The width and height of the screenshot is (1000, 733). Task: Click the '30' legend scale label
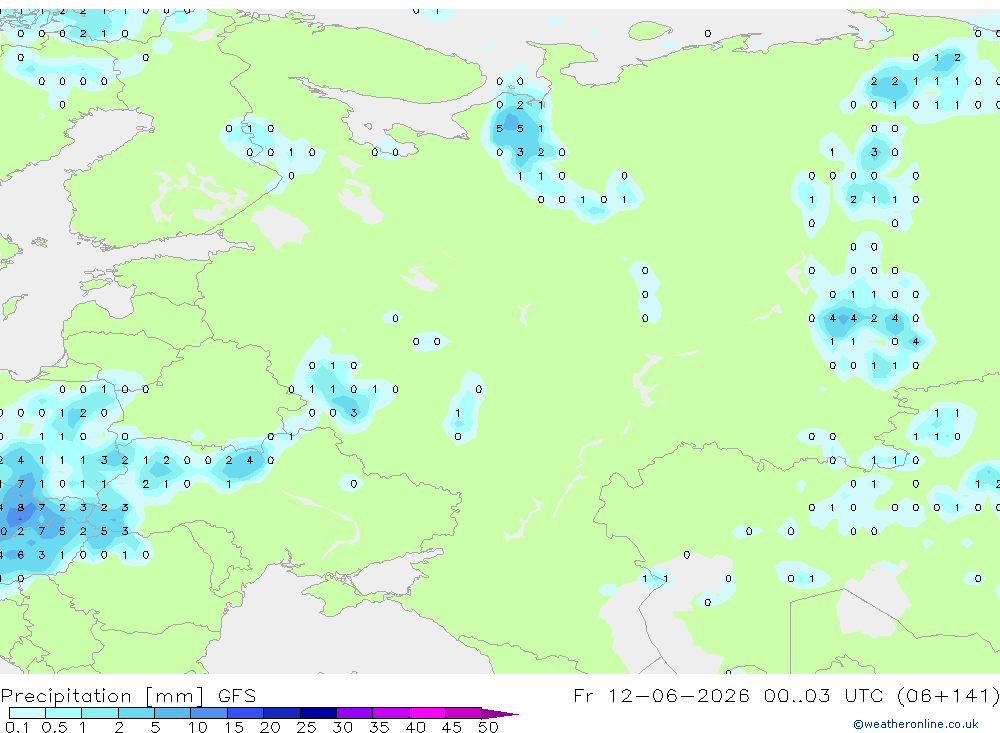(342, 727)
